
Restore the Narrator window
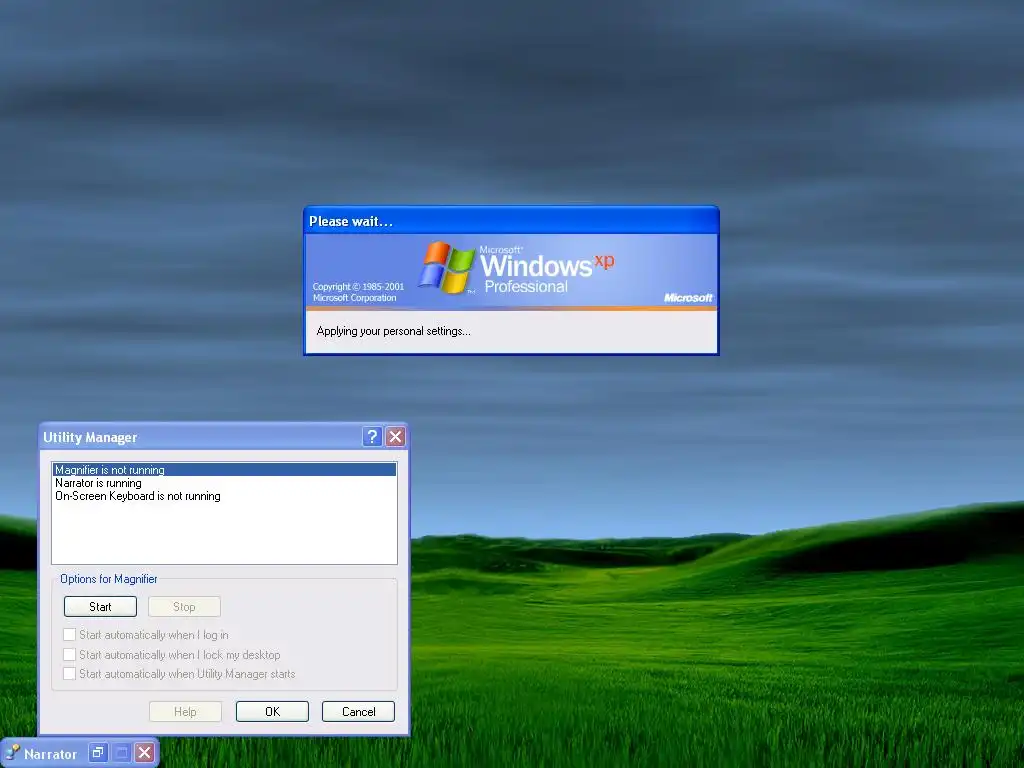coord(97,752)
